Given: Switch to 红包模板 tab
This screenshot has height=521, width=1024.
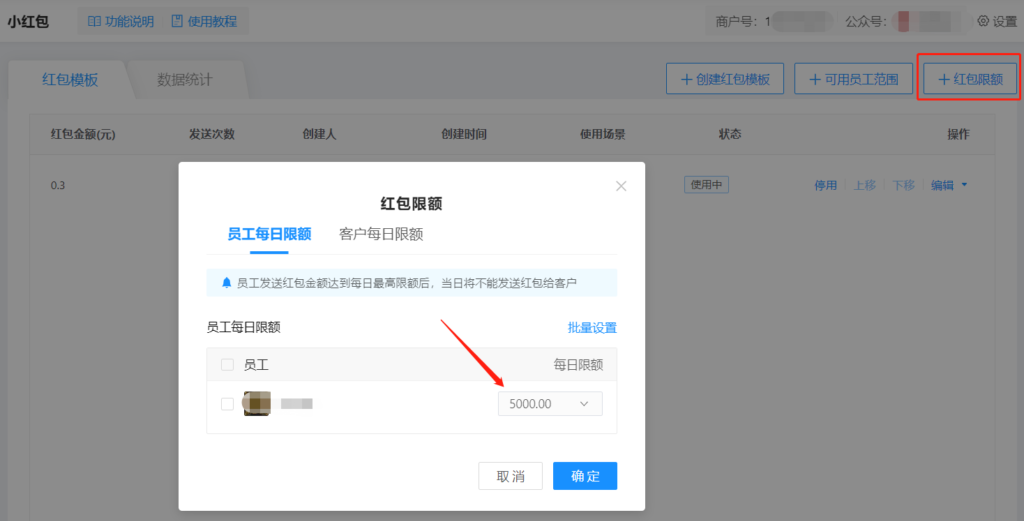Looking at the screenshot, I should tap(70, 80).
